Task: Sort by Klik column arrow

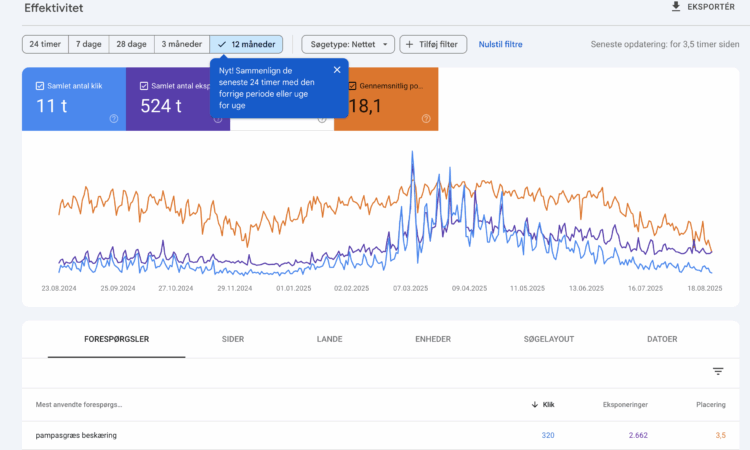Action: pyautogui.click(x=535, y=405)
